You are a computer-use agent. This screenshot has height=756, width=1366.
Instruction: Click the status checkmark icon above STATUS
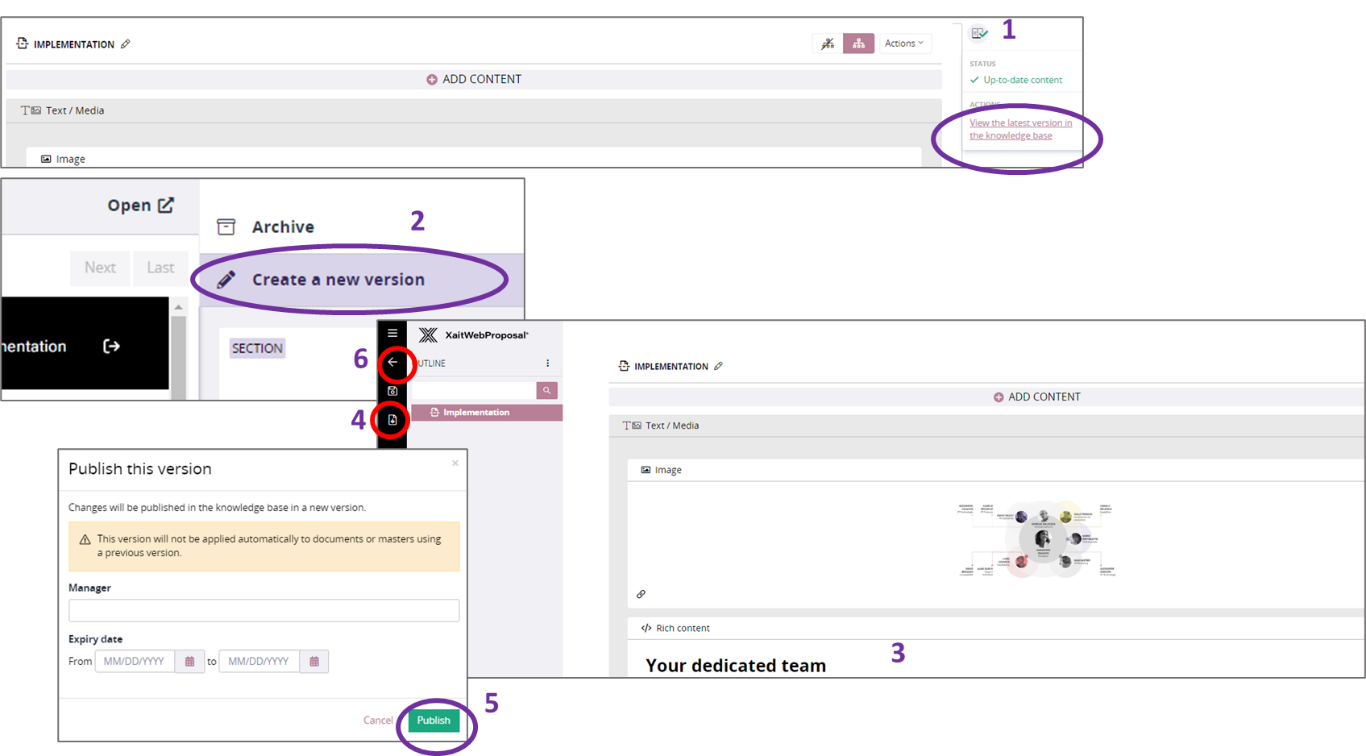click(x=979, y=34)
